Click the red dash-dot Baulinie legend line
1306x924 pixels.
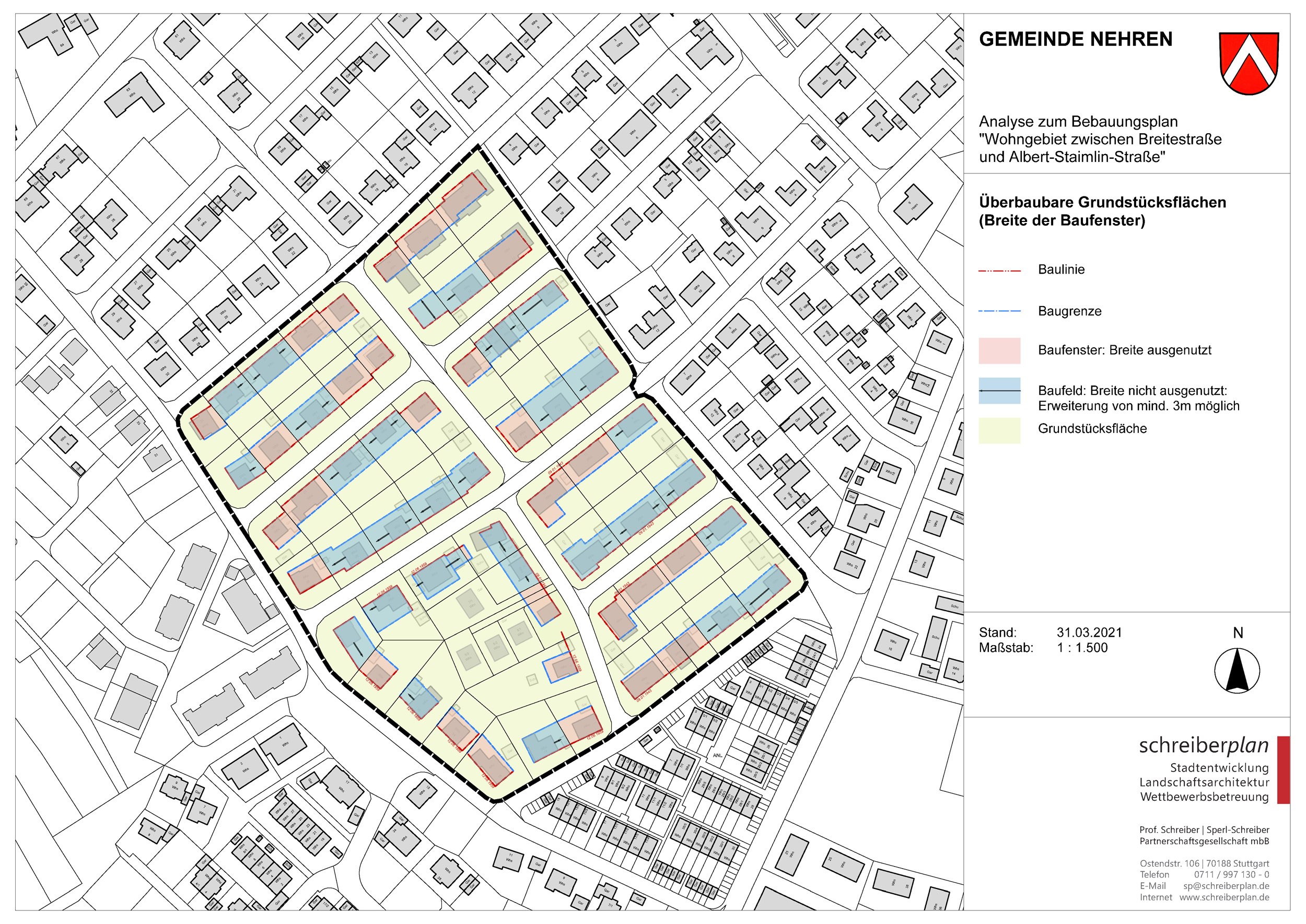[999, 271]
